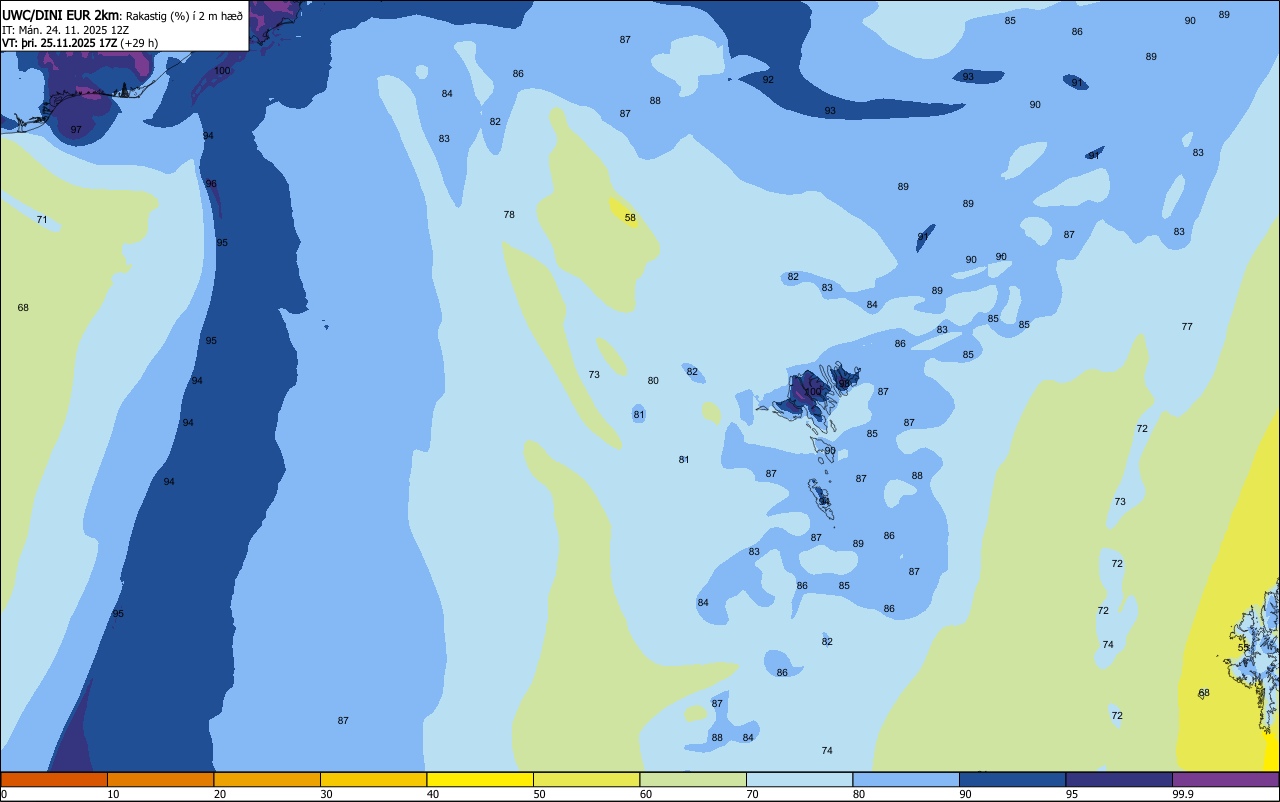Click the dark orange 0–10 legend swatch
Viewport: 1280px width, 802px height.
point(54,779)
